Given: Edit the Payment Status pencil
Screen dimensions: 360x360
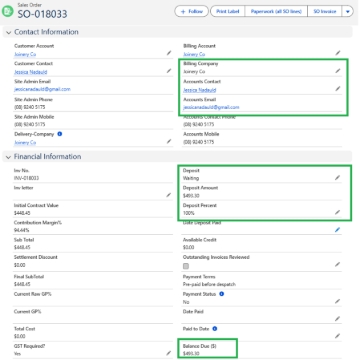Looking at the screenshot, I should pyautogui.click(x=338, y=301).
